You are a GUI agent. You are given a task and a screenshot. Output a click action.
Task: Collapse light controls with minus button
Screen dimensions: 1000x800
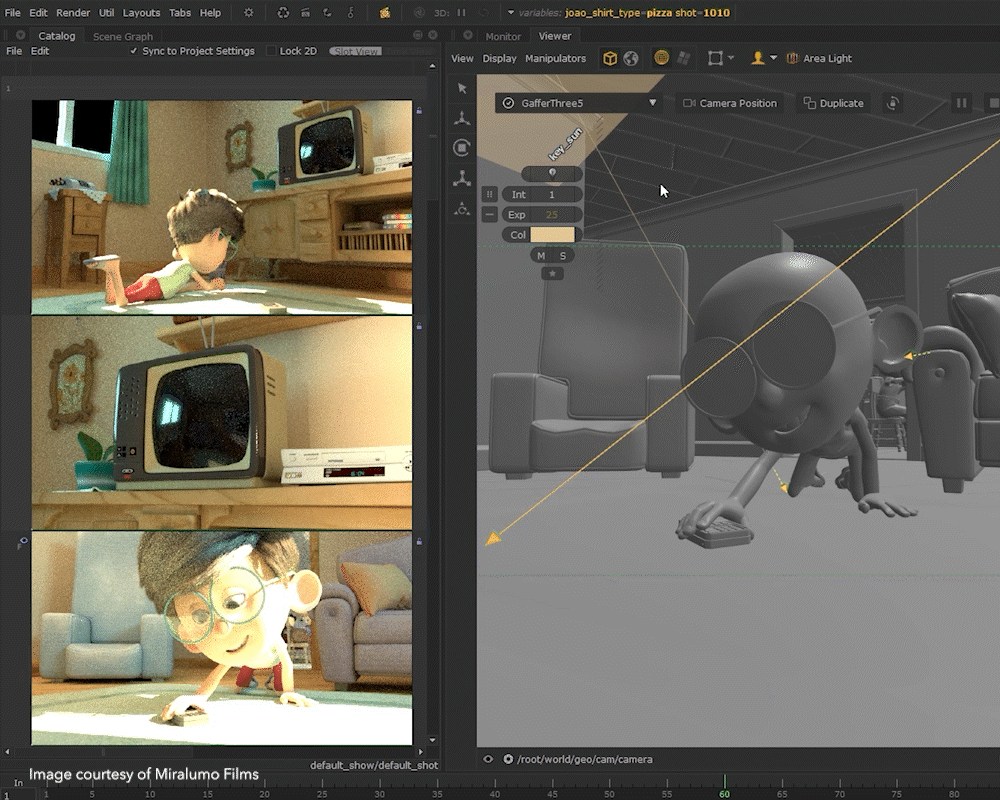[x=489, y=214]
